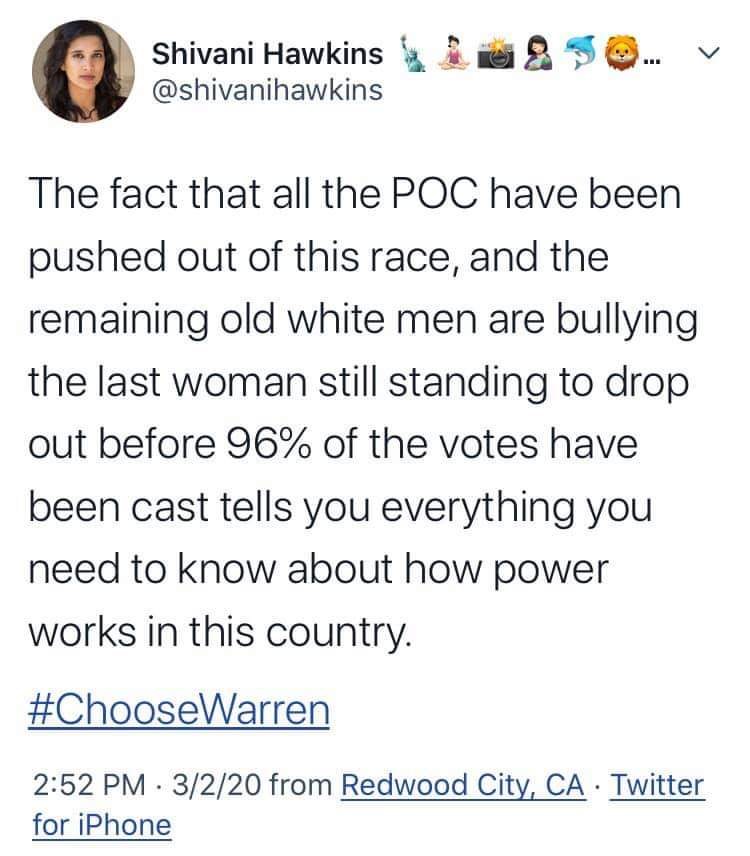
Task: Click the dolphin emoji
Action: (582, 54)
